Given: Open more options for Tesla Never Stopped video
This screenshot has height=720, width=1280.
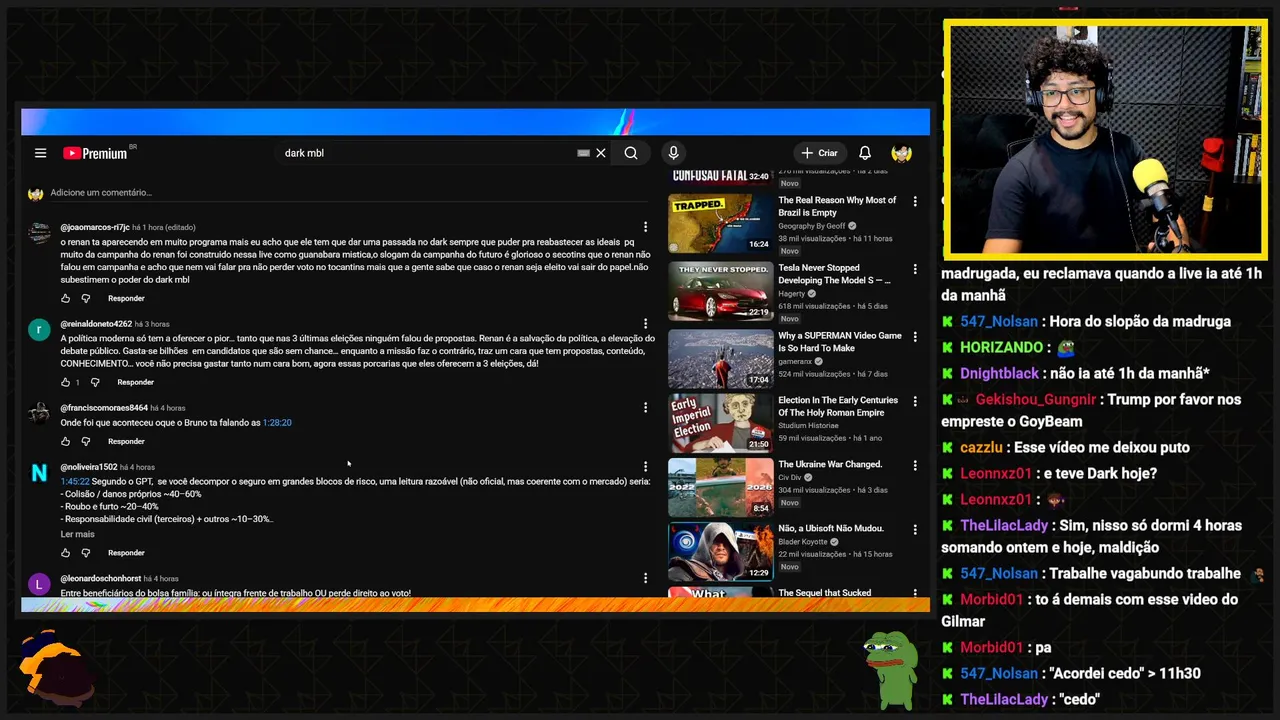Looking at the screenshot, I should point(915,269).
